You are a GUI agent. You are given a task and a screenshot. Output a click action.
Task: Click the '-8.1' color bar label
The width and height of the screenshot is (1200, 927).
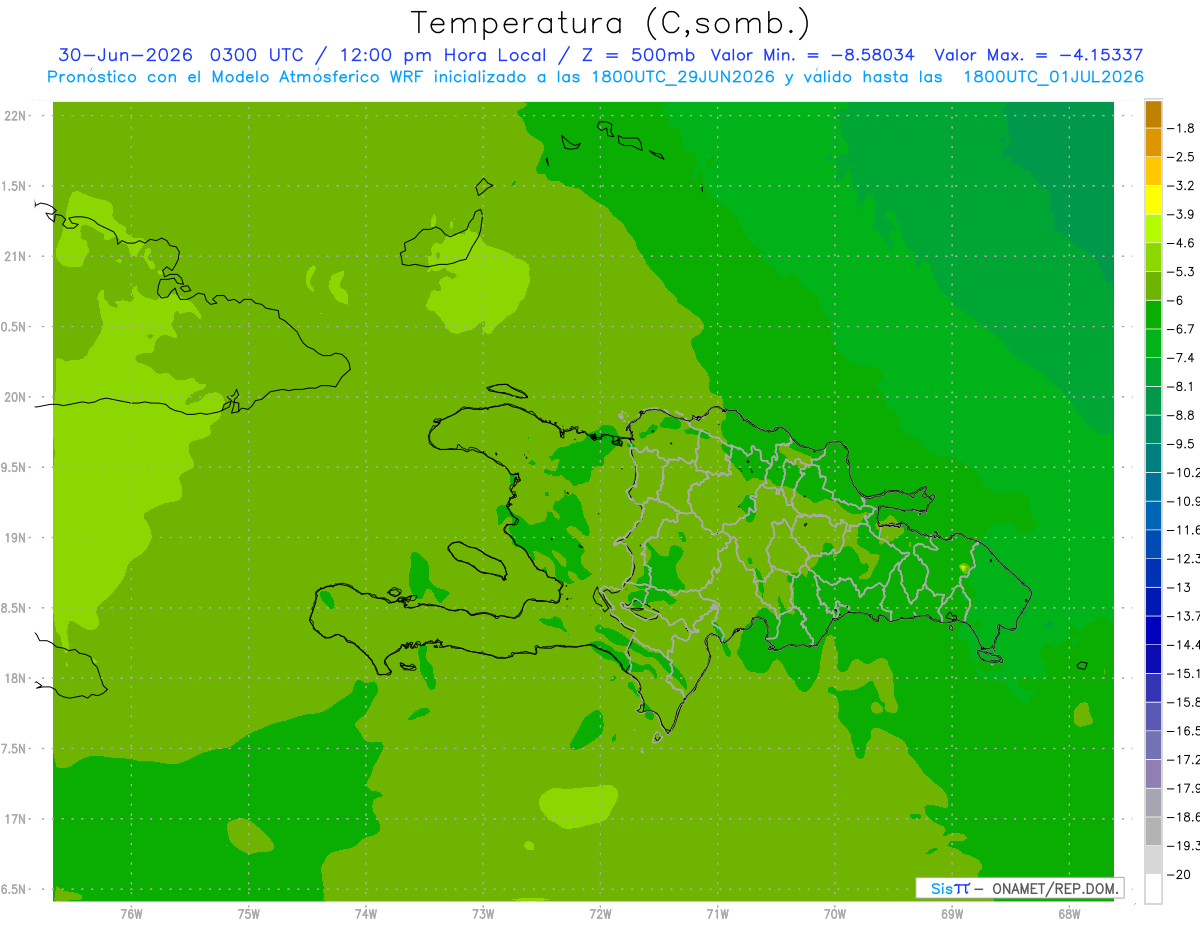[1181, 386]
